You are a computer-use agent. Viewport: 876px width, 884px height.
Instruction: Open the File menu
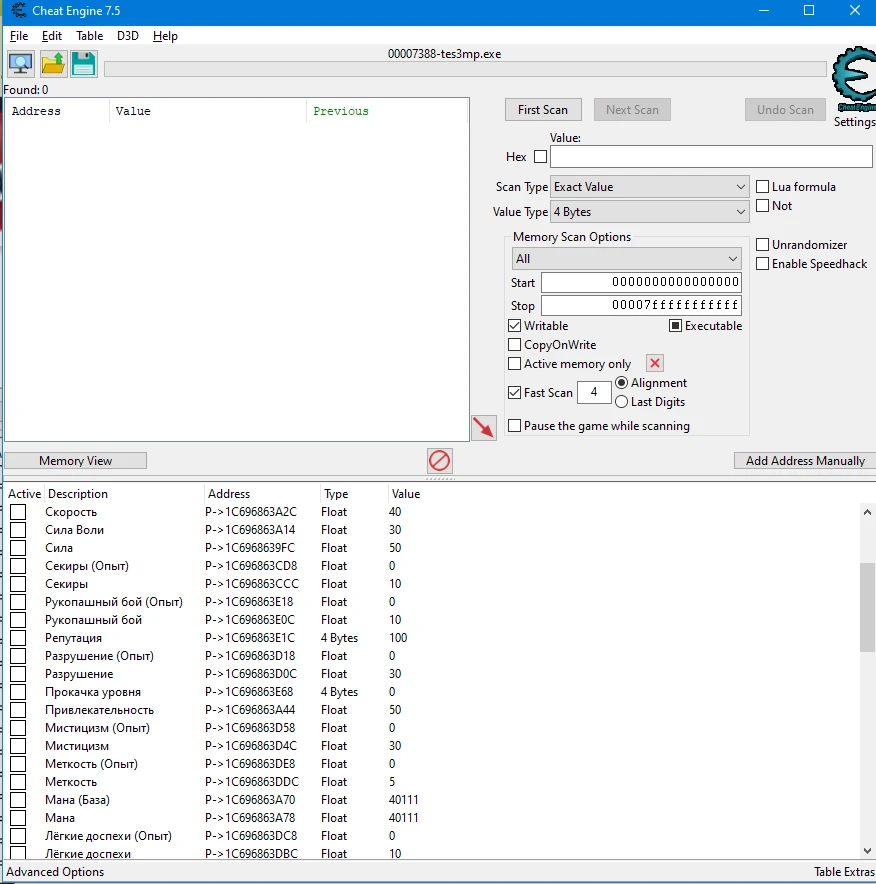pos(19,36)
